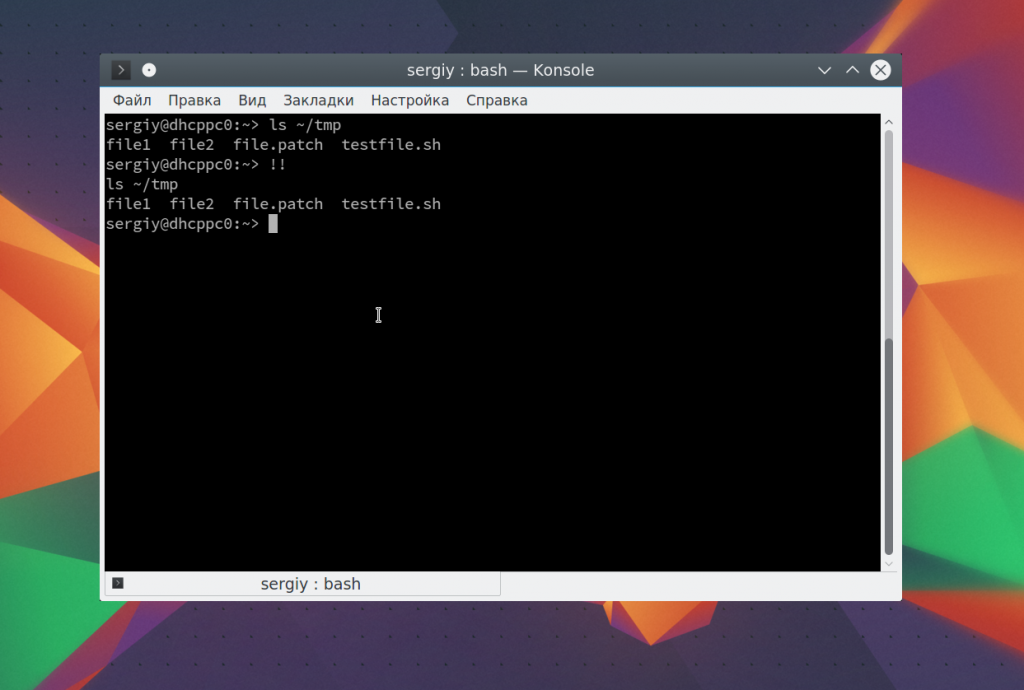This screenshot has height=690, width=1024.
Task: Maximize the Konsole window
Action: click(852, 70)
